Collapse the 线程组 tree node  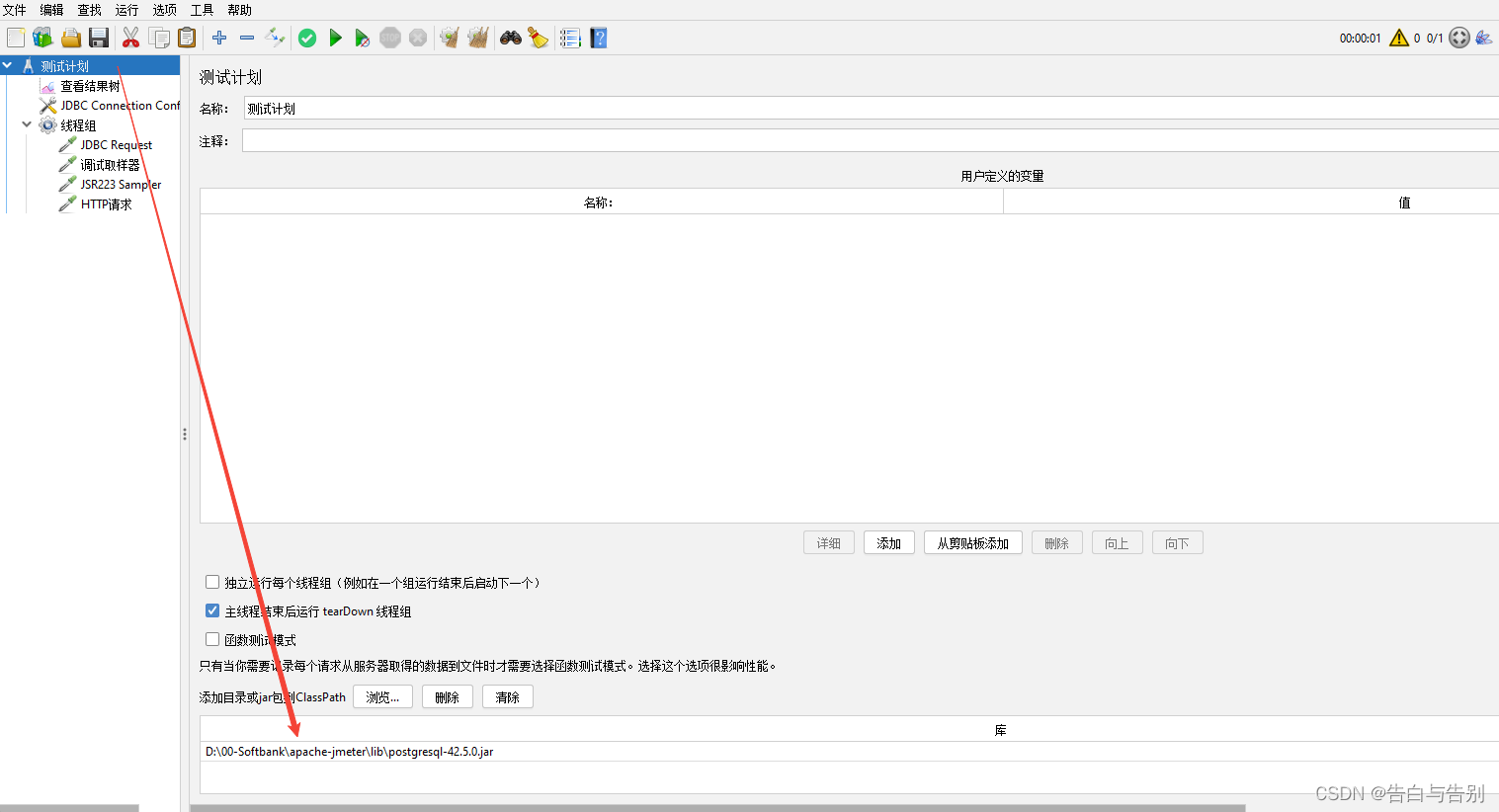[27, 124]
